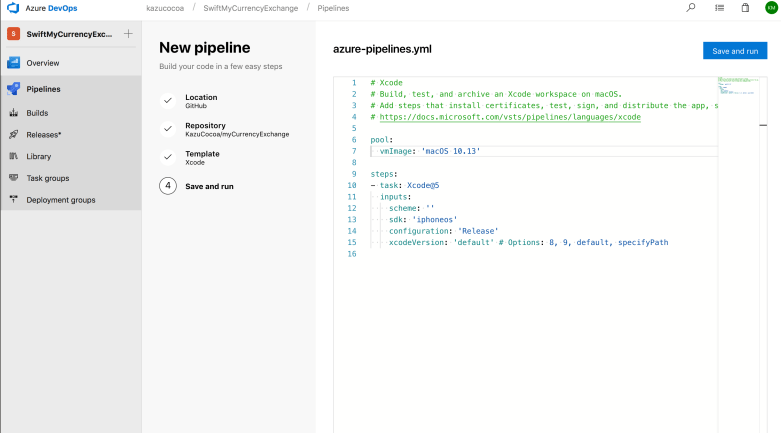
Task: Click the Deployment groups icon
Action: click(x=13, y=199)
